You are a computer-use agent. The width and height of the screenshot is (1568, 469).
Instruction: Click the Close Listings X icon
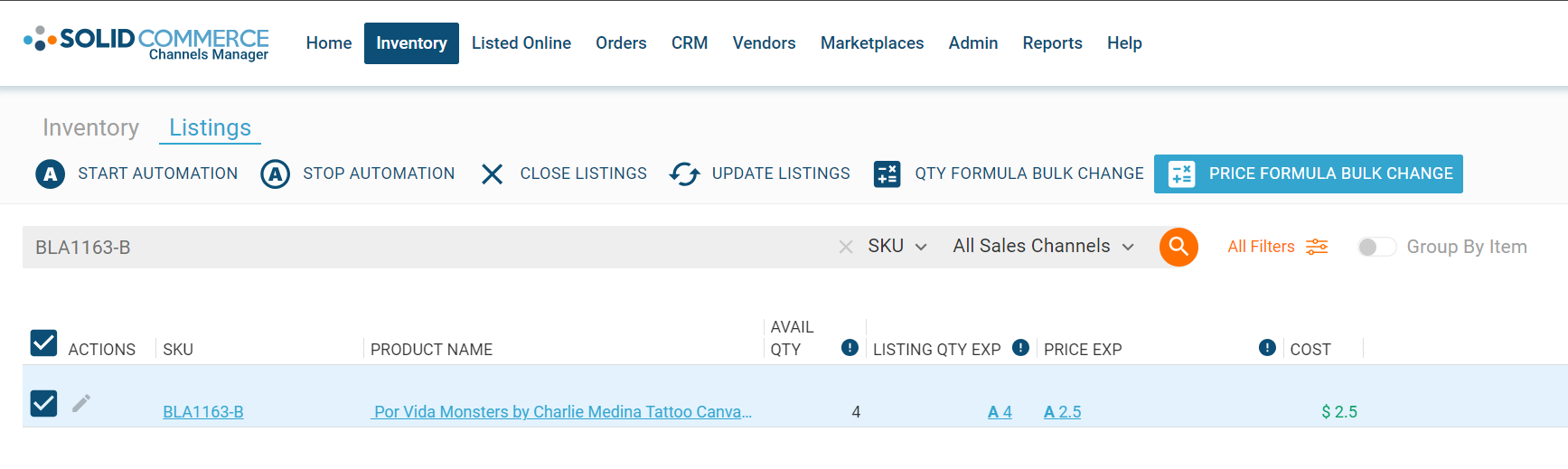(x=492, y=174)
